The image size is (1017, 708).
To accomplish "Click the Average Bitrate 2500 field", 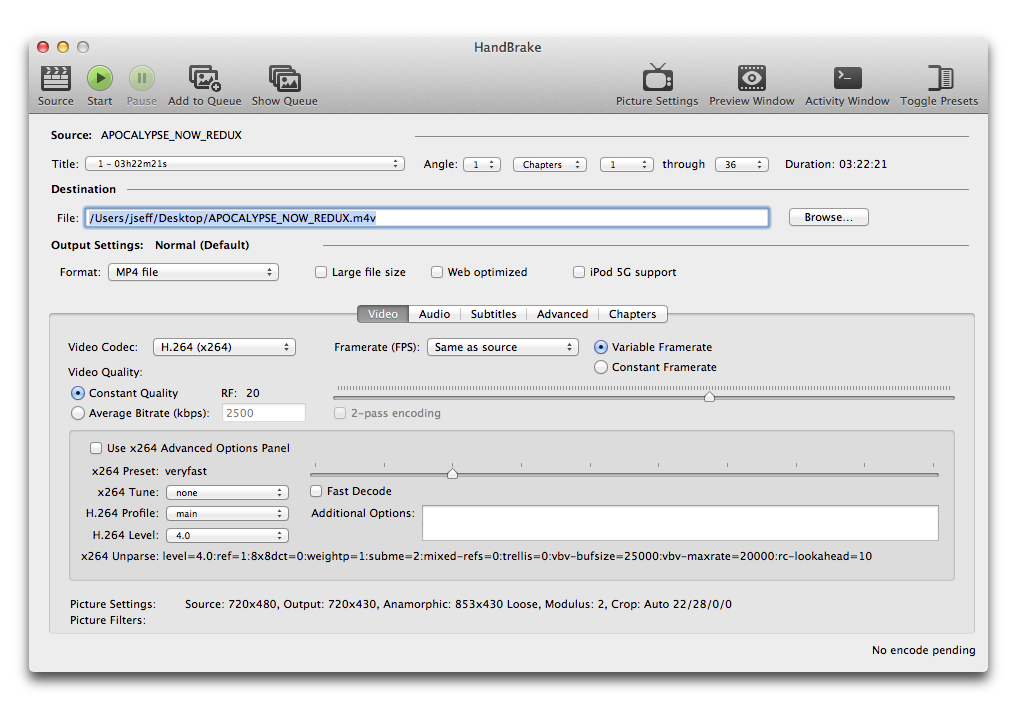I will (x=263, y=414).
